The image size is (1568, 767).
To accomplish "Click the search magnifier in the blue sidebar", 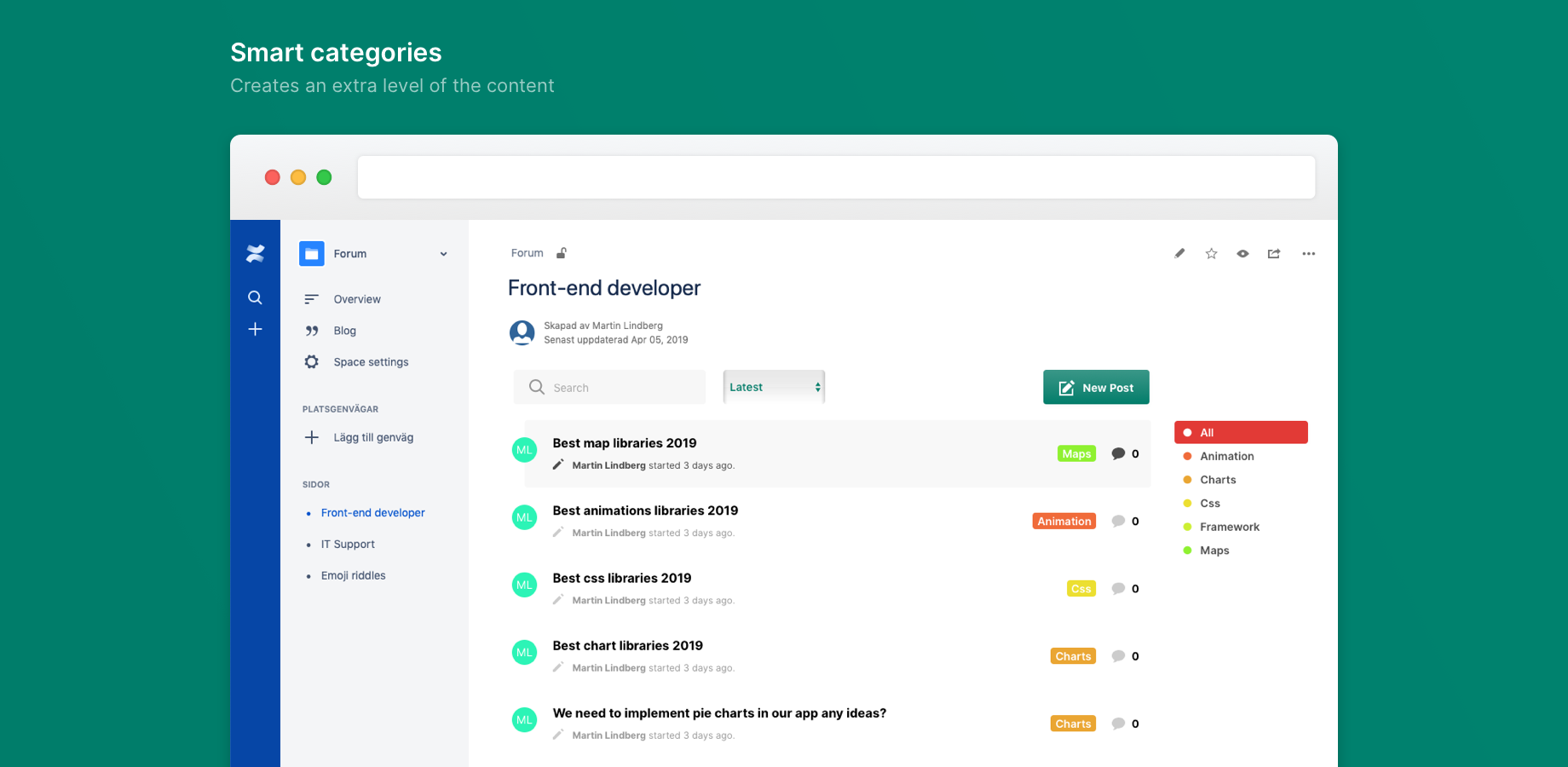I will [x=255, y=297].
